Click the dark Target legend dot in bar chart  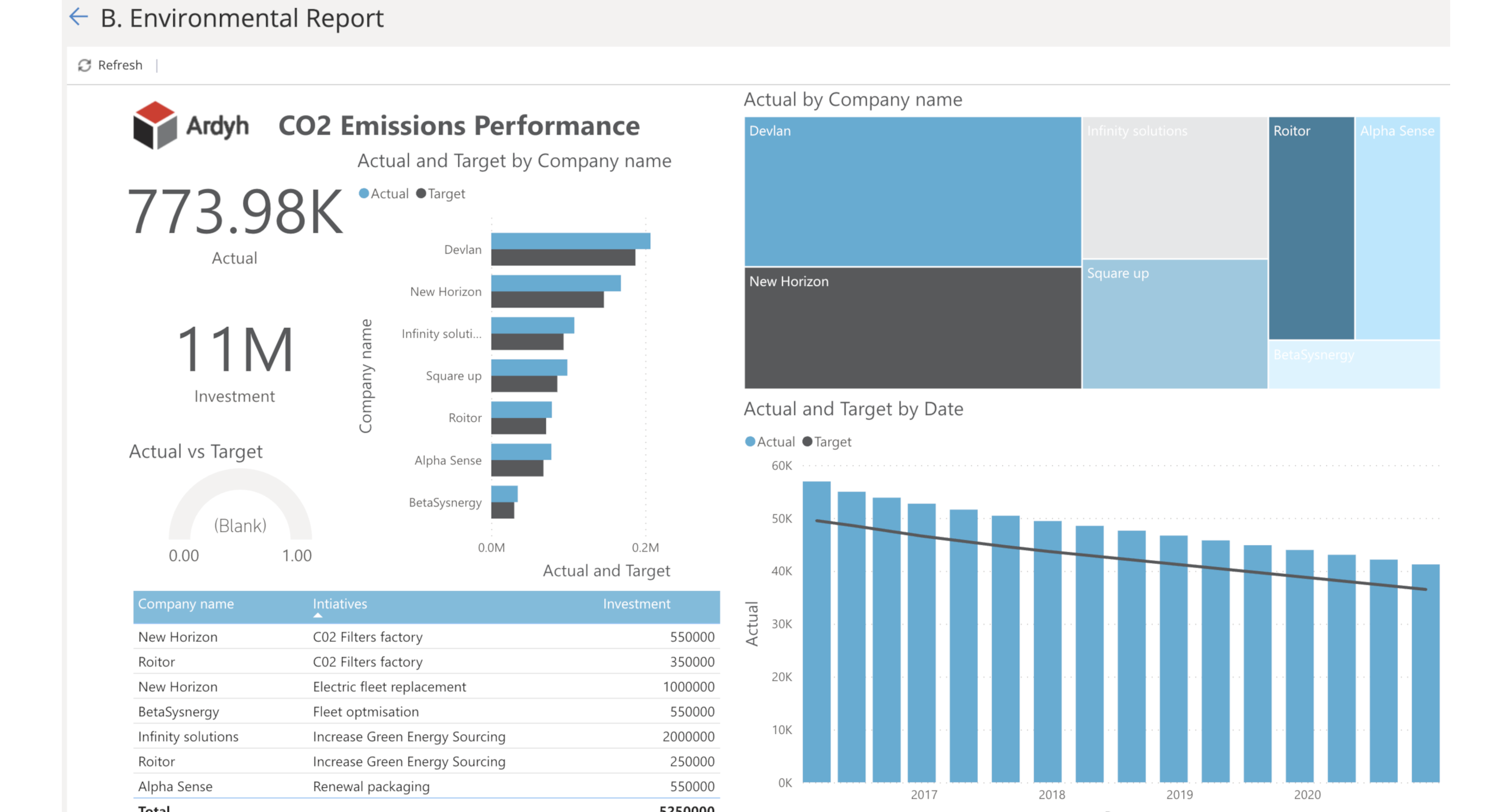[x=421, y=193]
